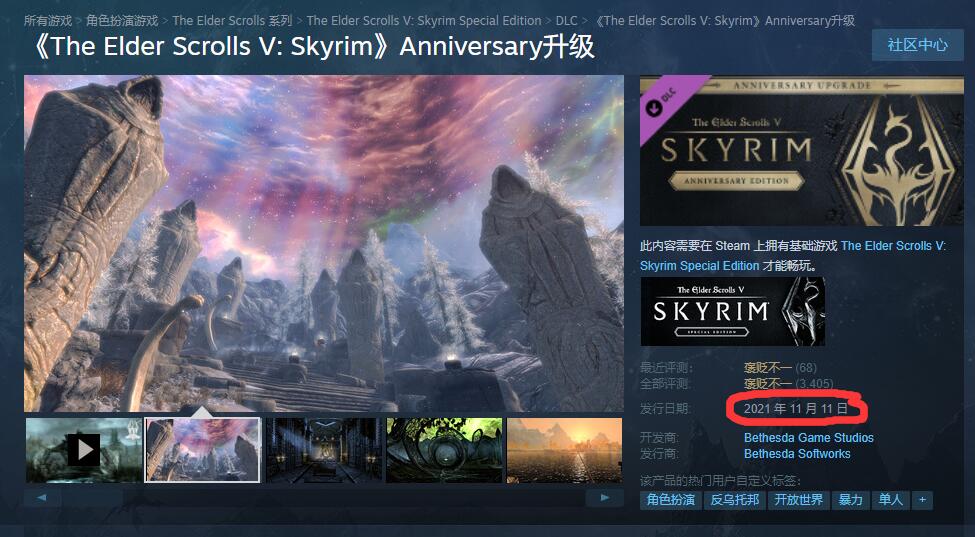Image resolution: width=975 pixels, height=537 pixels.
Task: Go to The Elder Scrolls 系列 breadcrumb
Action: (x=232, y=21)
